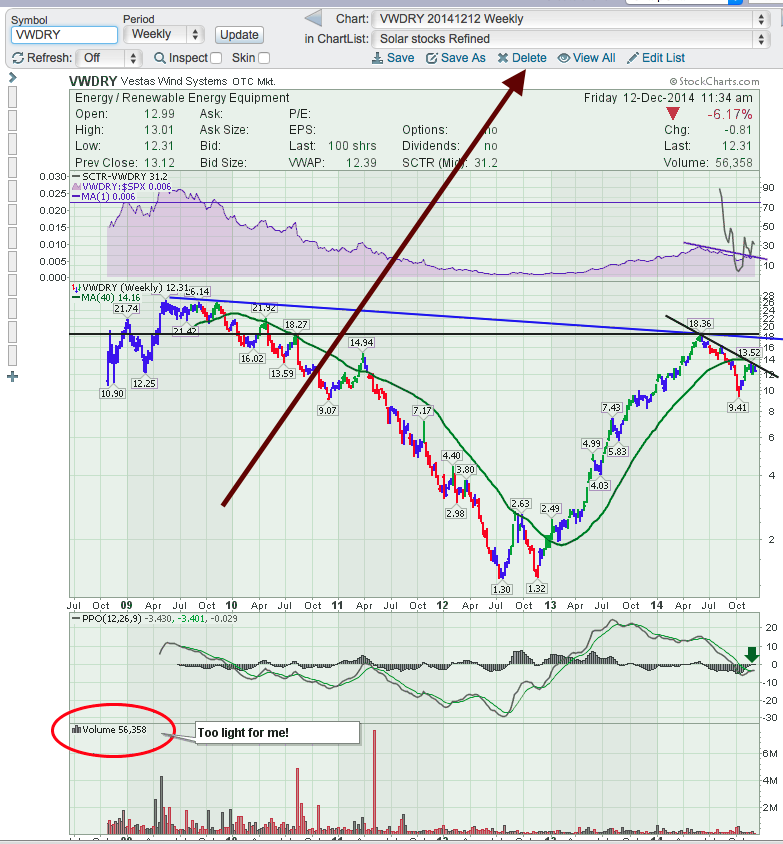783x844 pixels.
Task: Click the 9.41 low label
Action: [738, 407]
